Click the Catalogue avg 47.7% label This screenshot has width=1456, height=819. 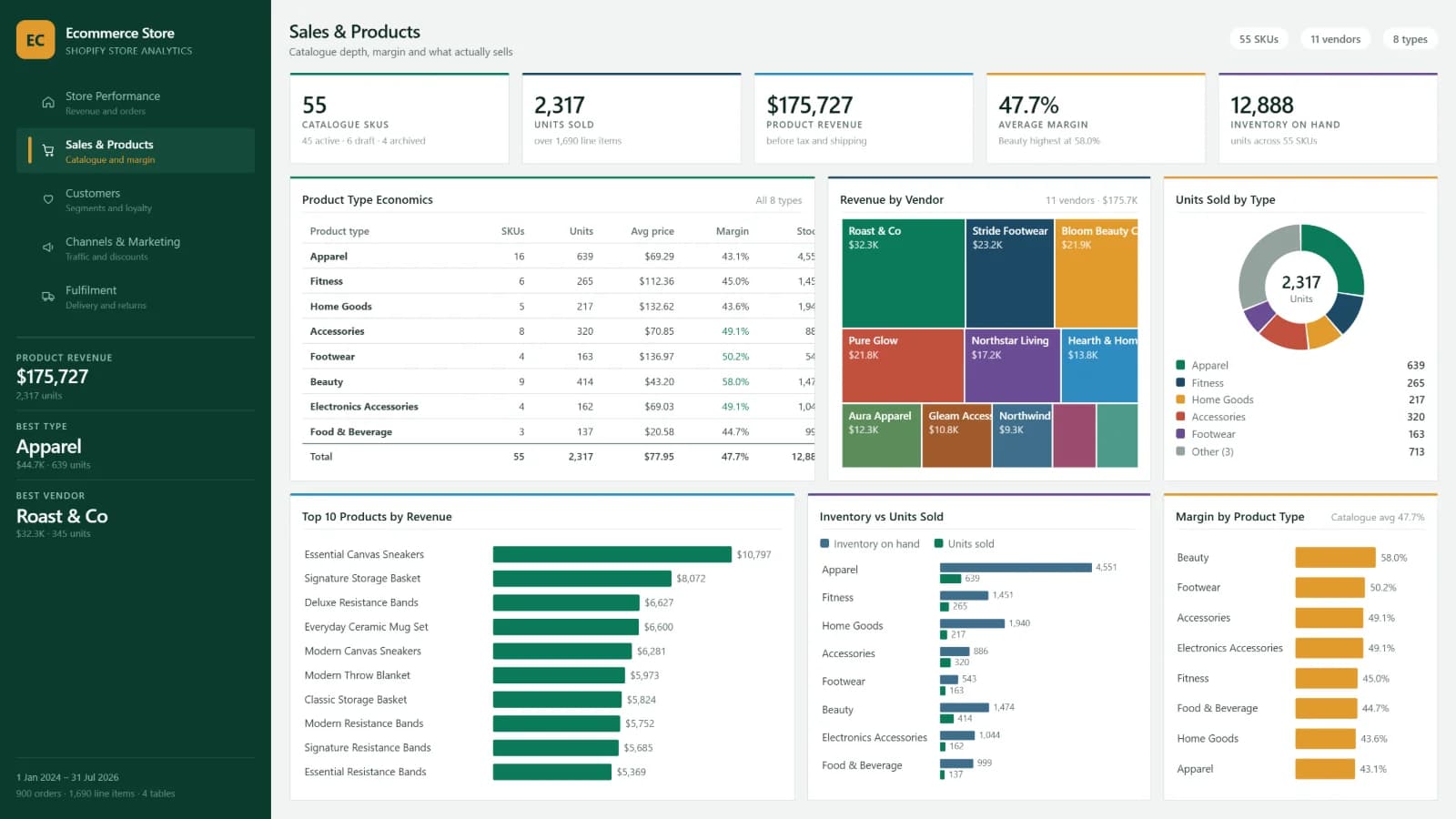click(1378, 517)
